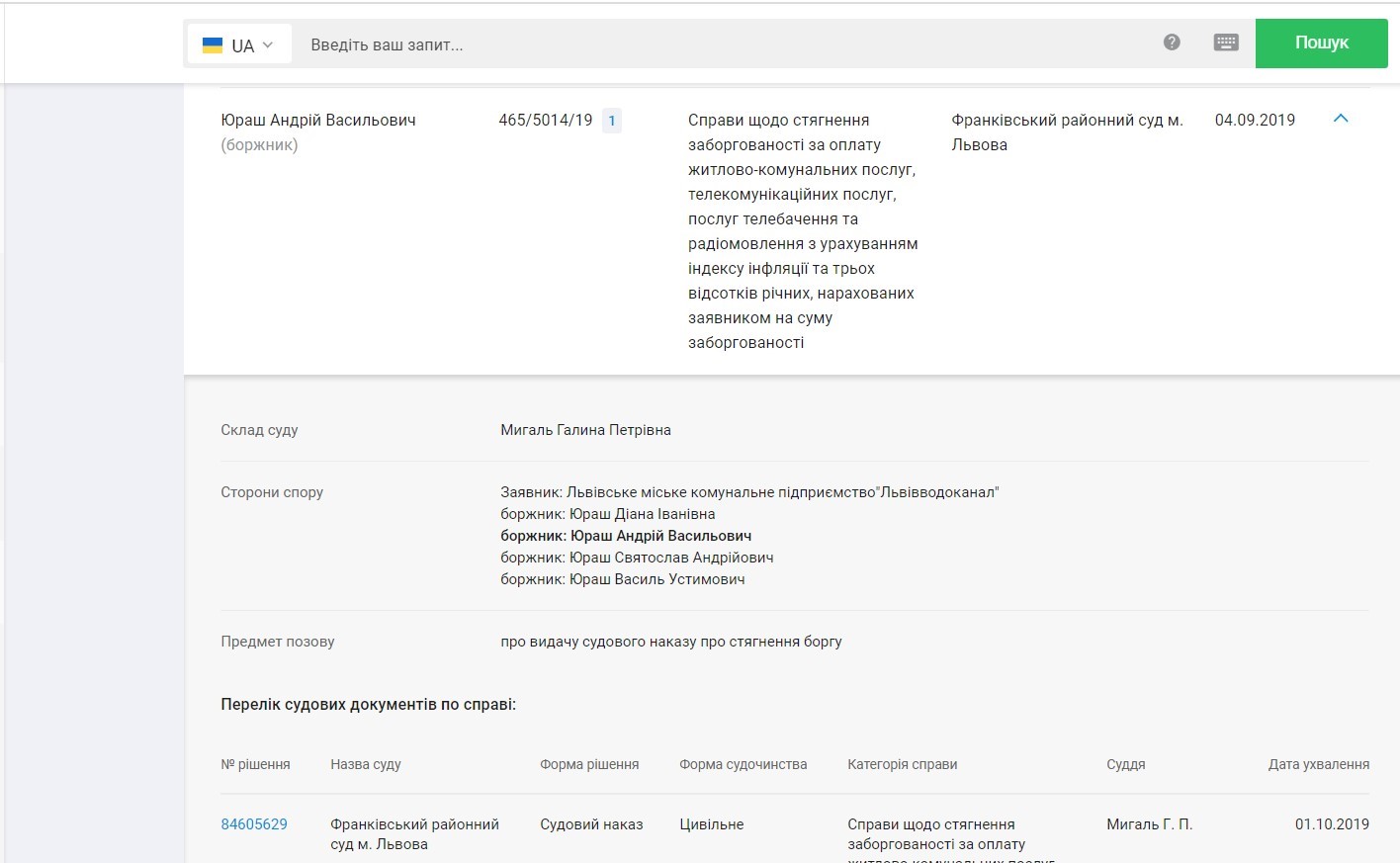This screenshot has width=1400, height=863.
Task: Click the "Назва суду" column header
Action: 366,764
